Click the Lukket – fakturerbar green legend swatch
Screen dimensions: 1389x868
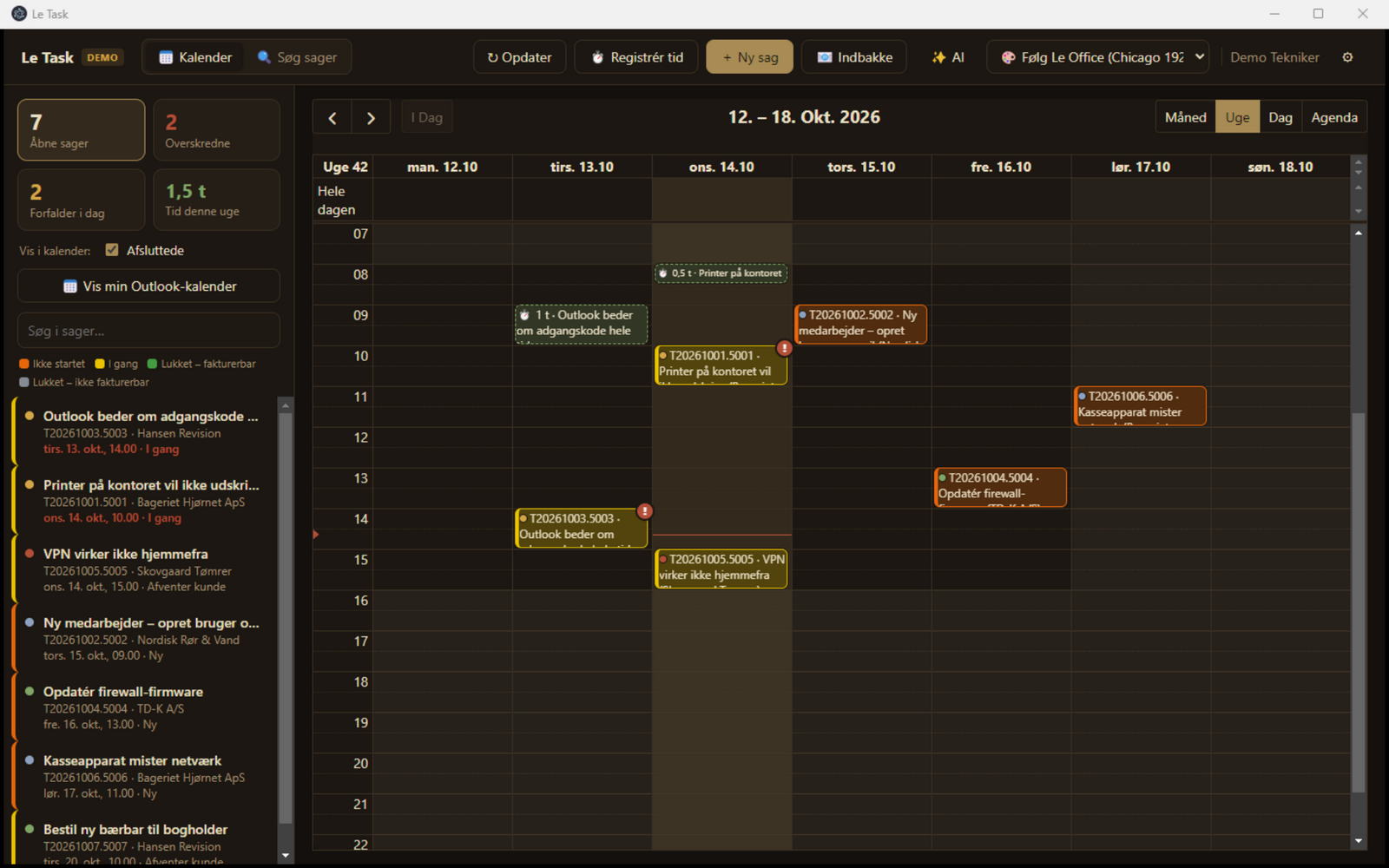tap(153, 364)
